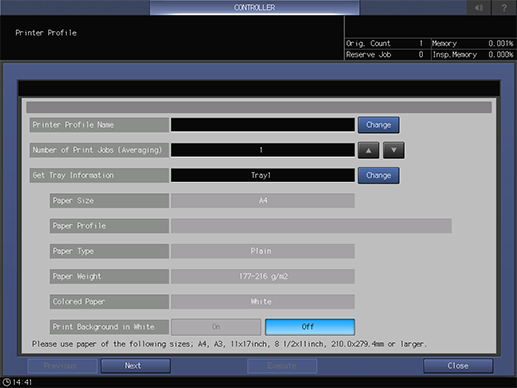The width and height of the screenshot is (517, 388).
Task: Click the White colored paper value
Action: tap(263, 302)
